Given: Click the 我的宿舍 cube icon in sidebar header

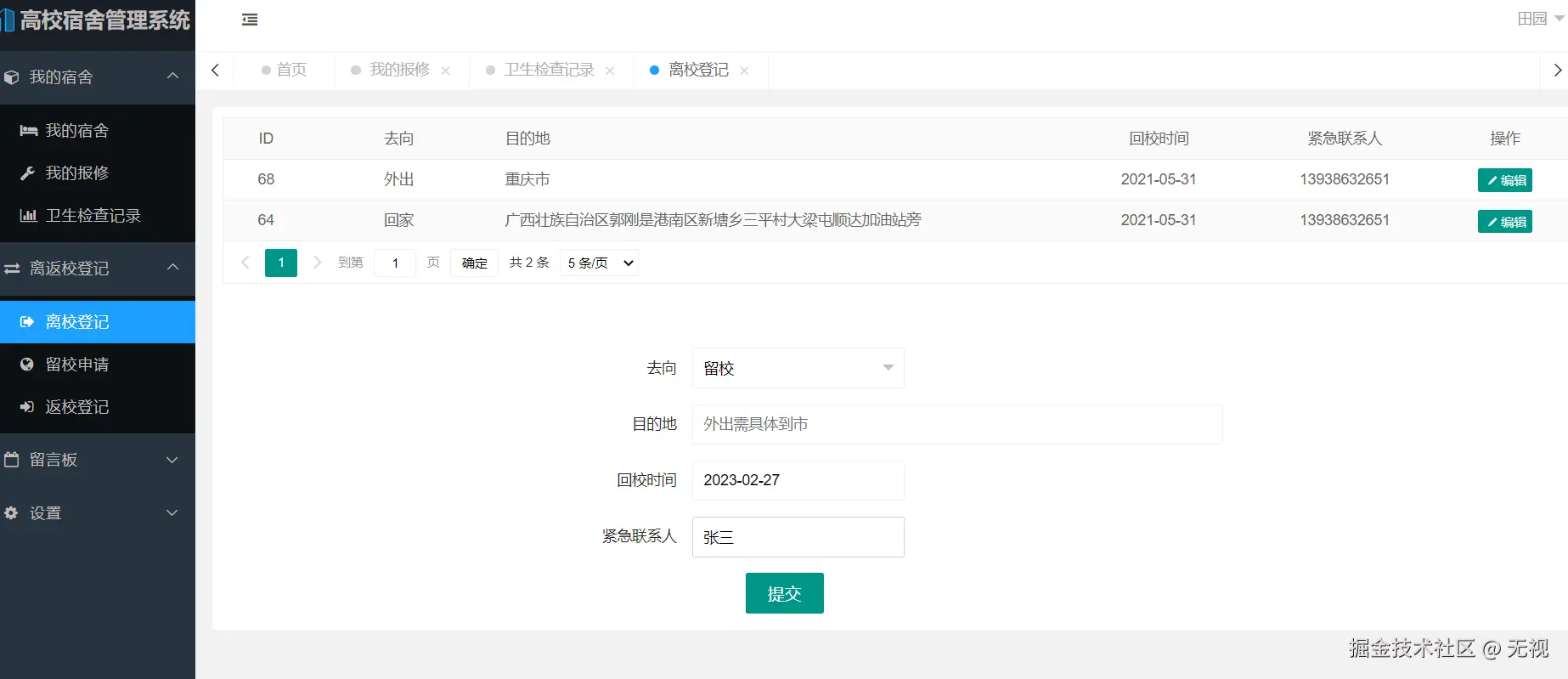Looking at the screenshot, I should click(x=11, y=77).
